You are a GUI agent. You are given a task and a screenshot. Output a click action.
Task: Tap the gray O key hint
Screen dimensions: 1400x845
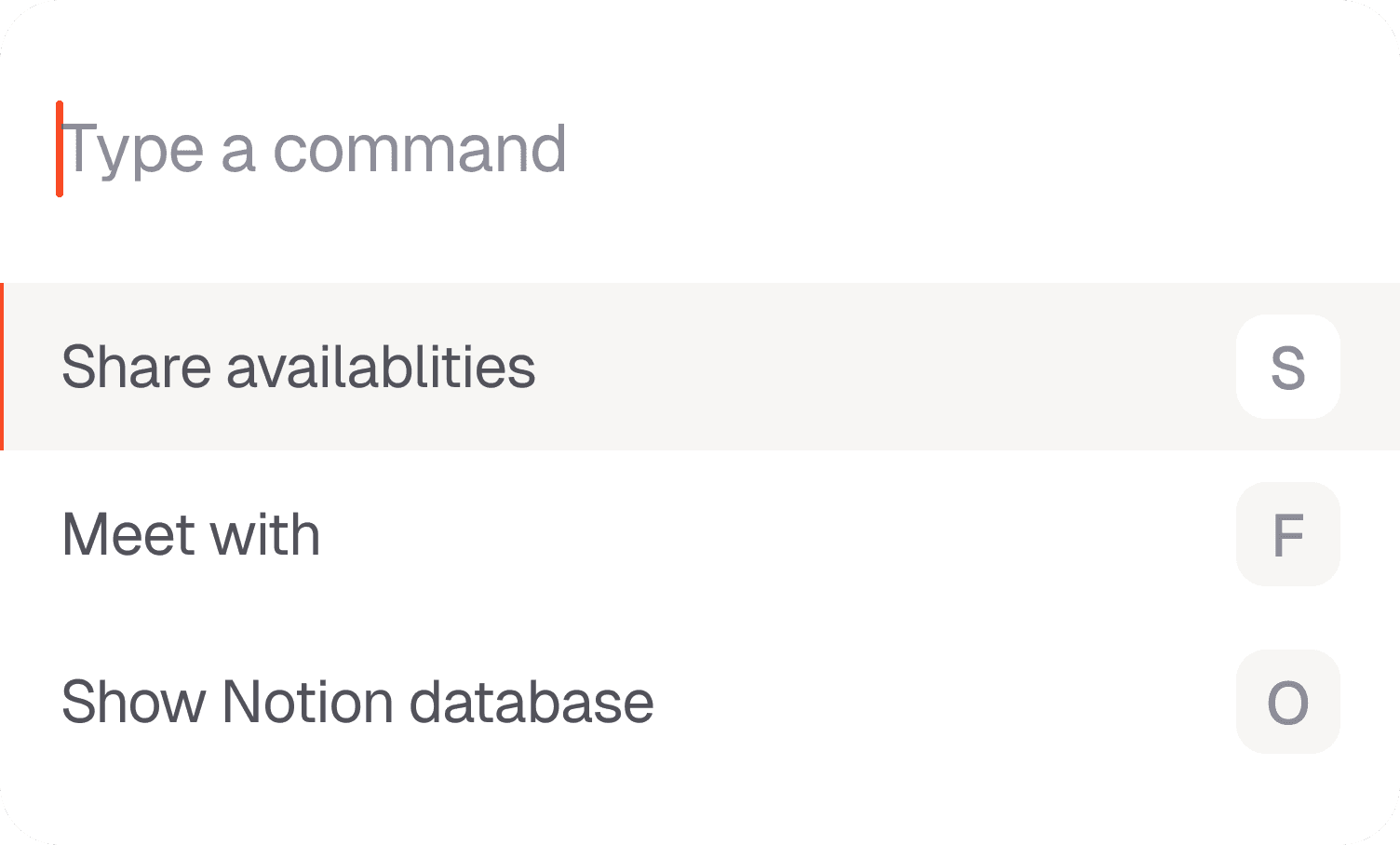(1287, 702)
